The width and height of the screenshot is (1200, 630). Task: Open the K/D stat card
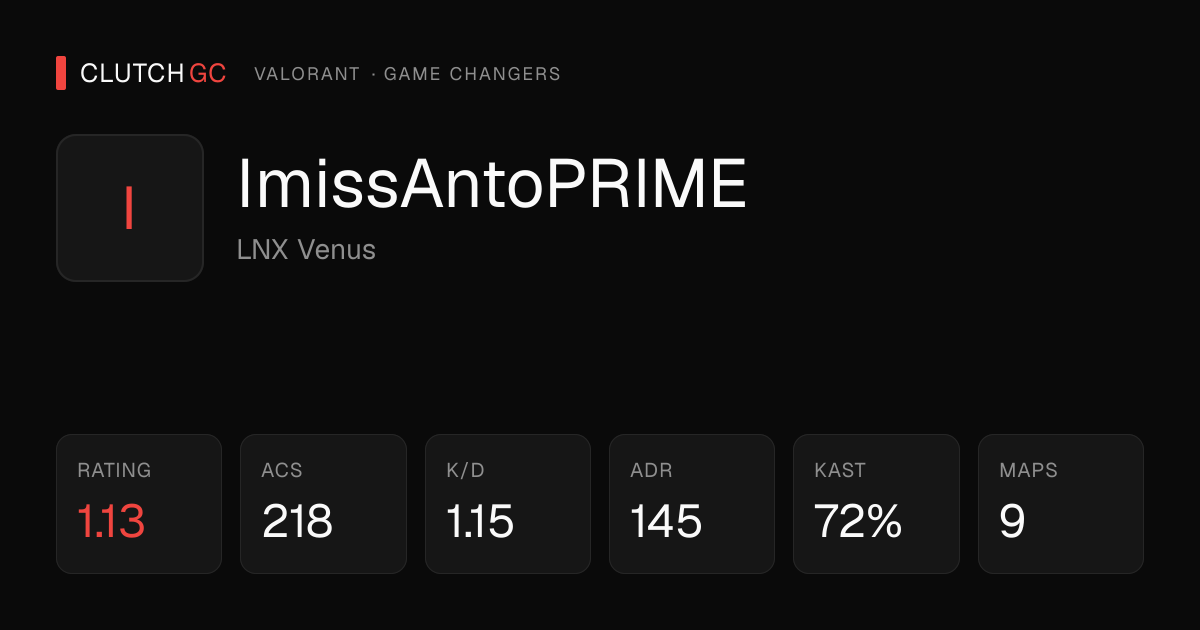click(x=508, y=504)
